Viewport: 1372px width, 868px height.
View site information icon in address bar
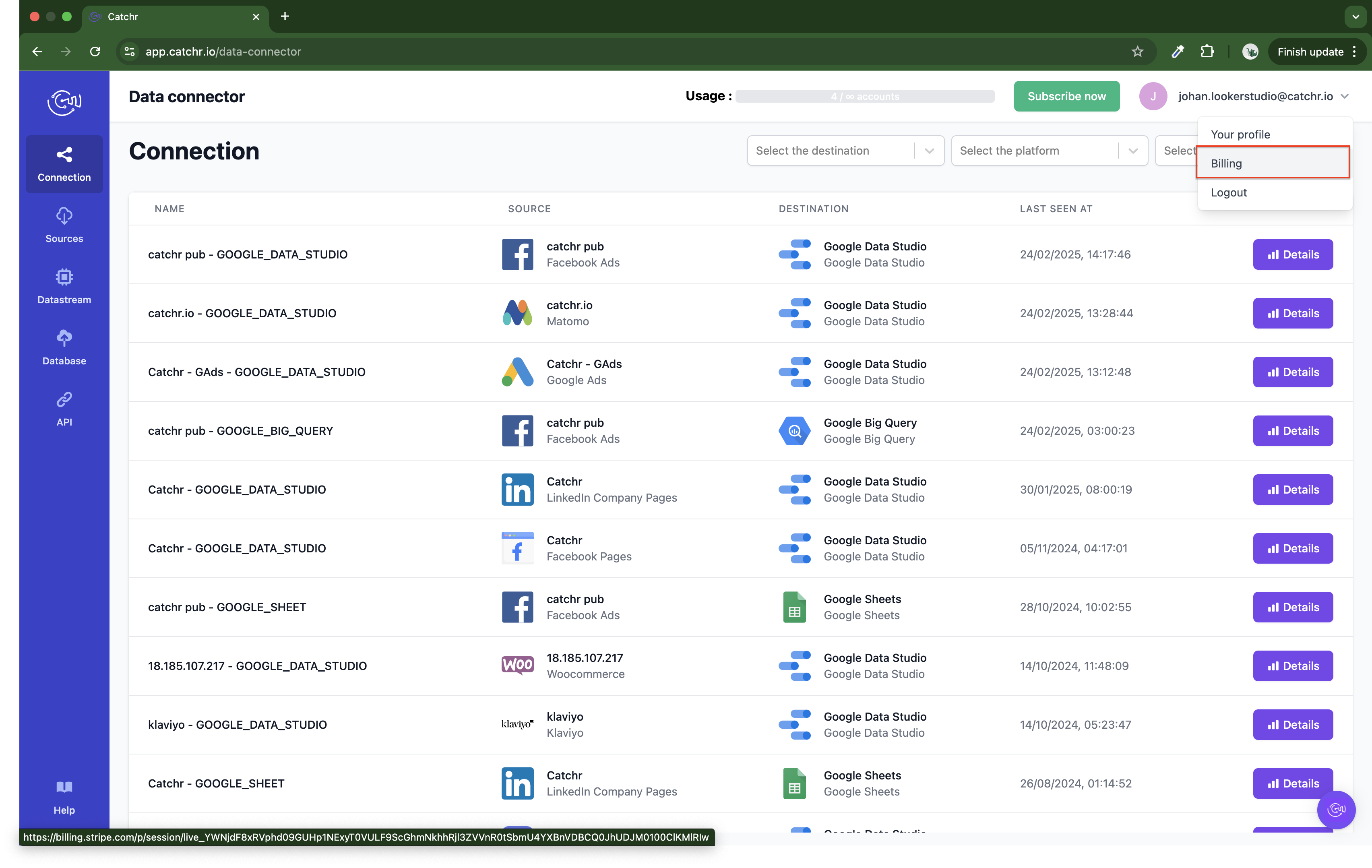(130, 51)
